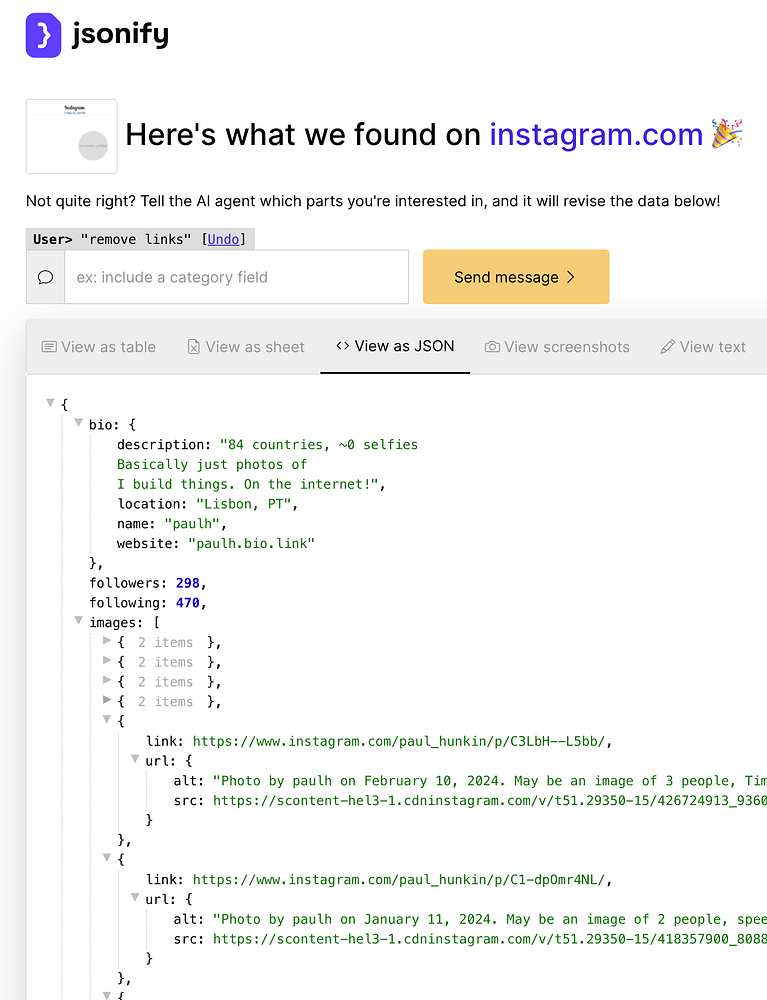
Task: Open the instagram.com link in heading
Action: pos(596,134)
